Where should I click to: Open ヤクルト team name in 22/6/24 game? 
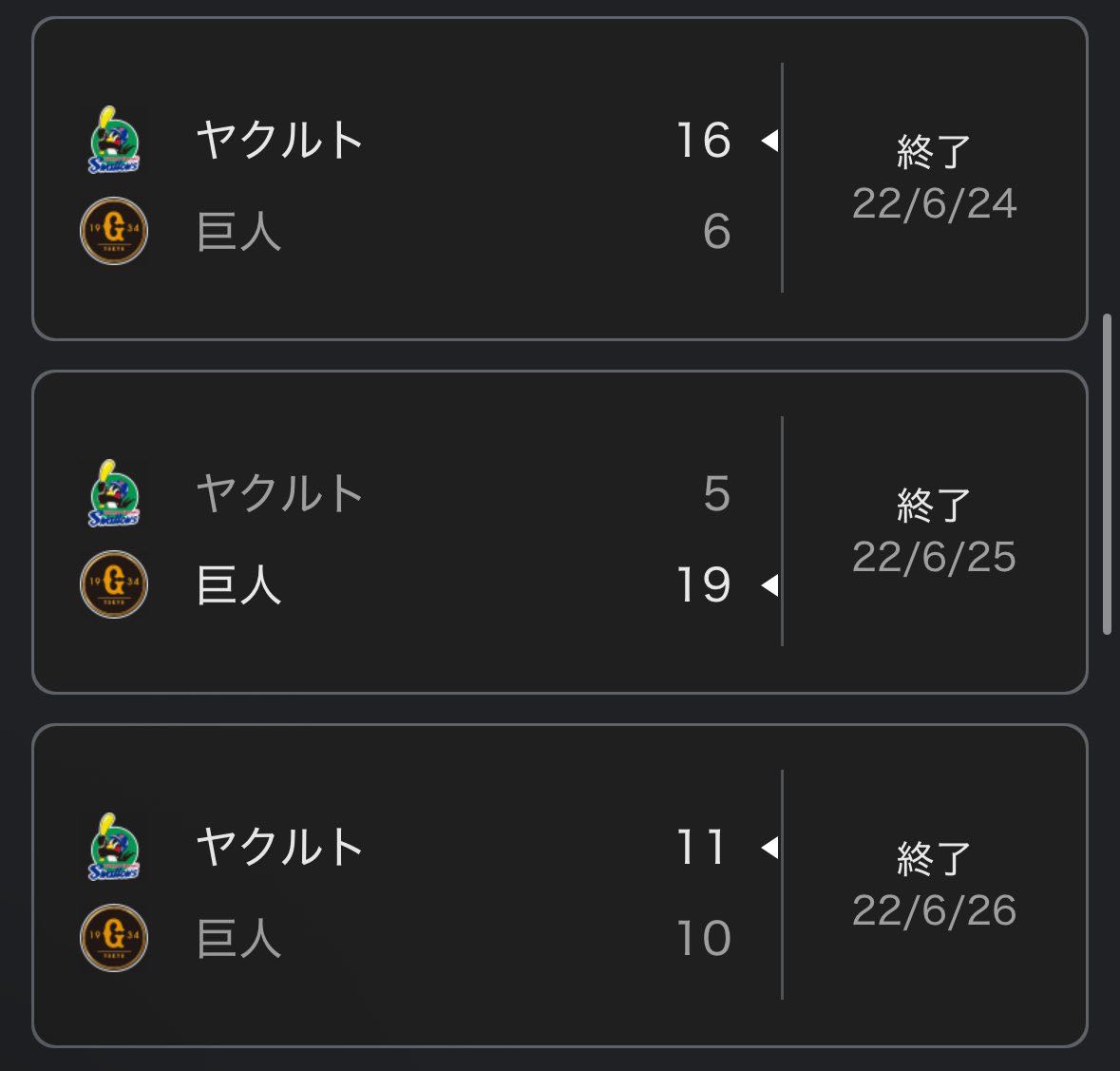[x=280, y=140]
